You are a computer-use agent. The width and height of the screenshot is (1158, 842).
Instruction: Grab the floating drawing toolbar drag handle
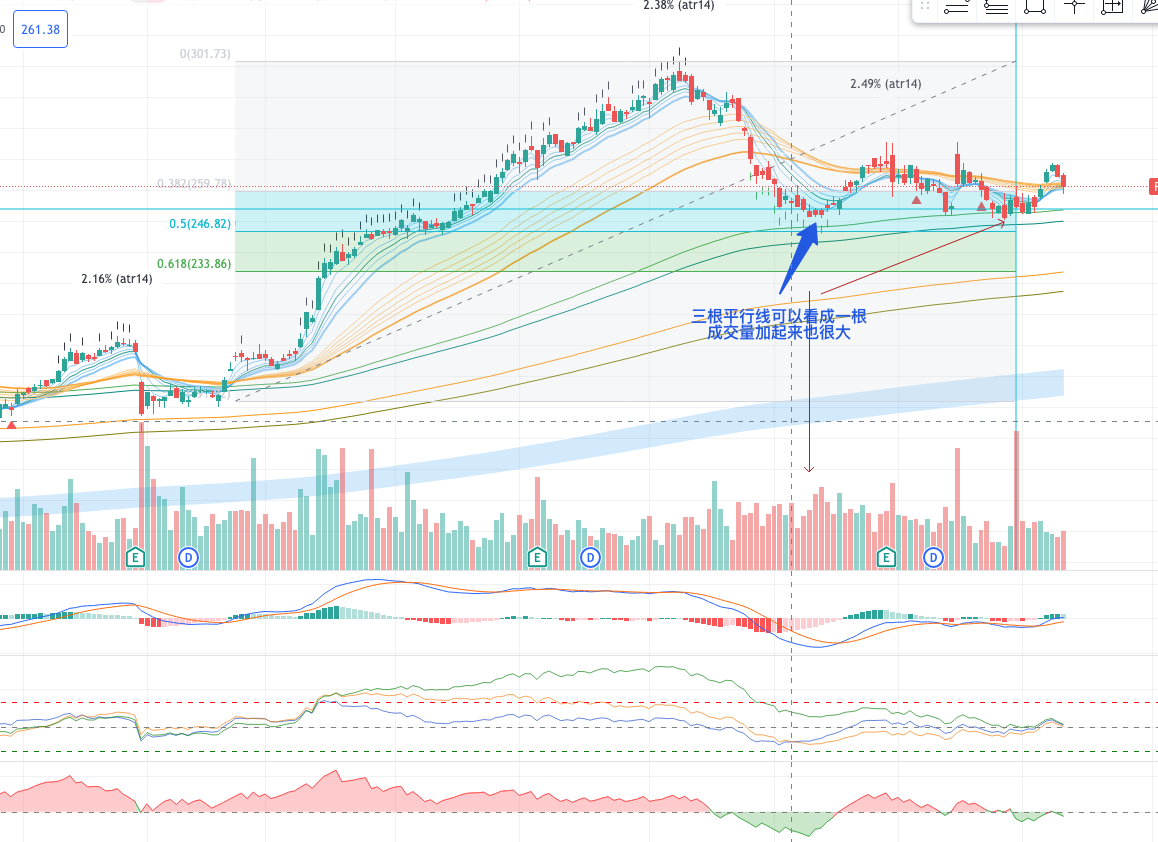pyautogui.click(x=926, y=8)
